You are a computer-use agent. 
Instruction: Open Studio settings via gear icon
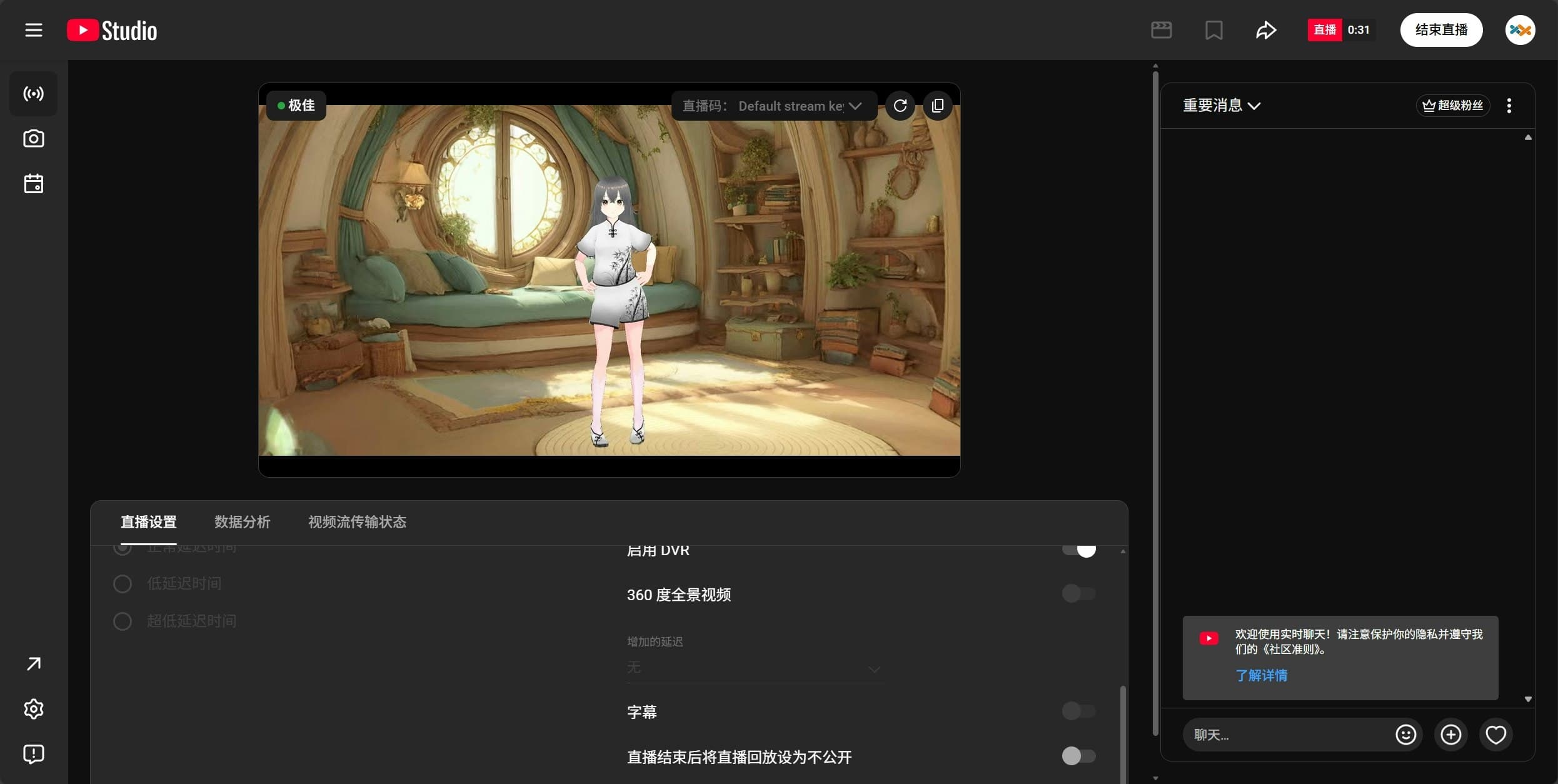tap(33, 709)
